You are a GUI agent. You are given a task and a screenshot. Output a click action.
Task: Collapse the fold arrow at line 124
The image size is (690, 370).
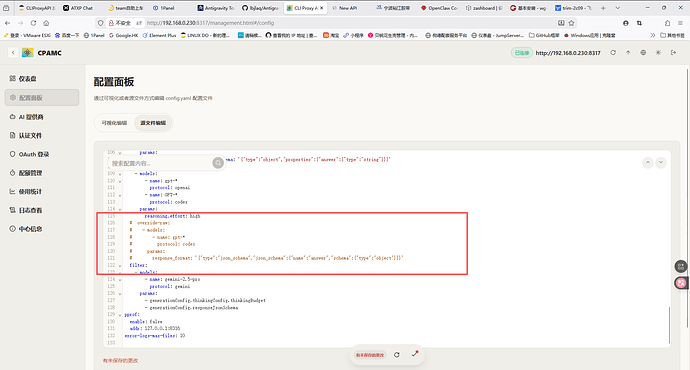(x=120, y=279)
